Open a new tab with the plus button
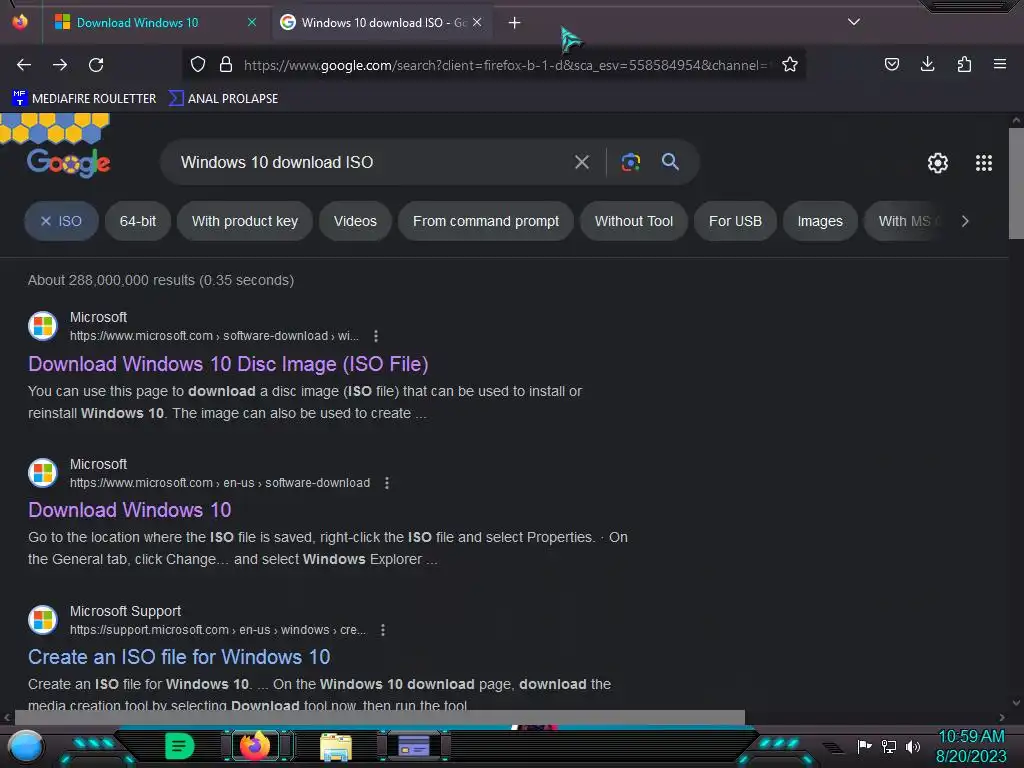 point(515,23)
